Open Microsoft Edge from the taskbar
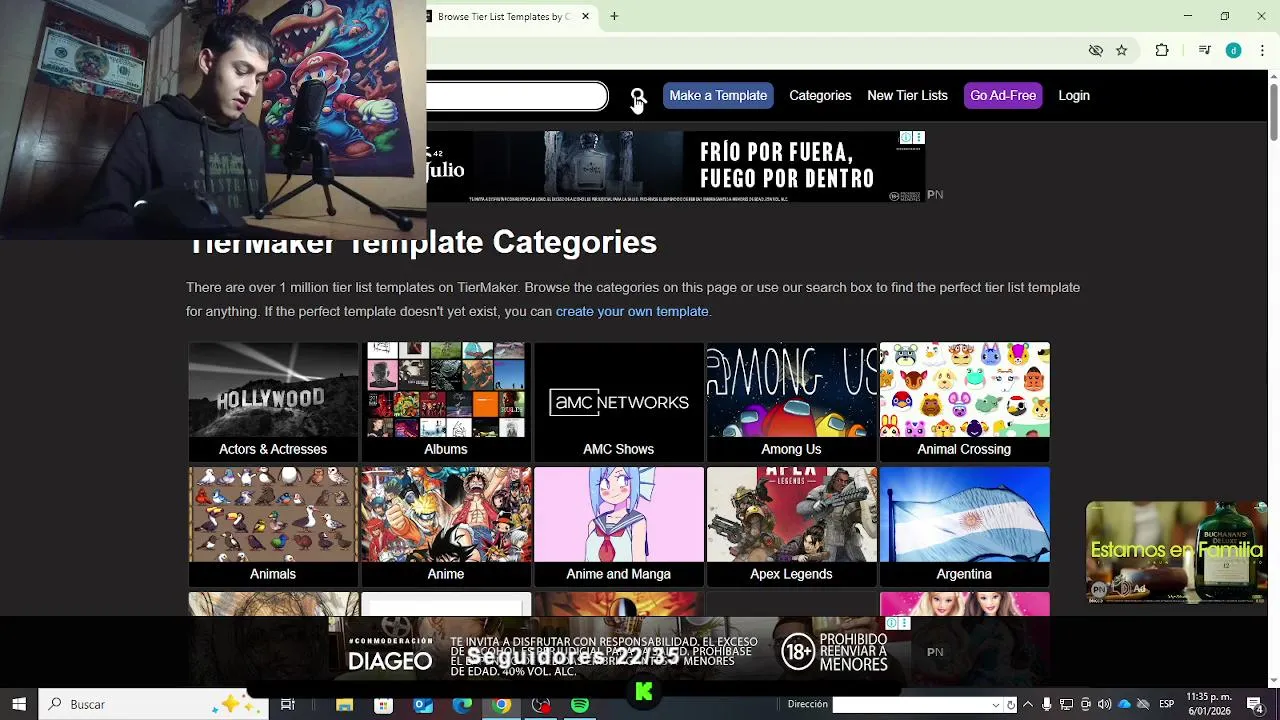This screenshot has width=1280, height=720. 462,705
